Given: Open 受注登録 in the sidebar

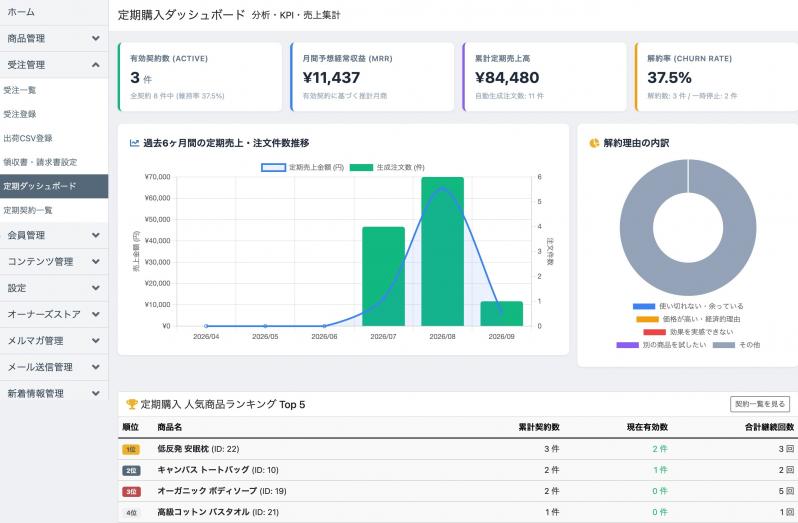Looking at the screenshot, I should pyautogui.click(x=54, y=114).
